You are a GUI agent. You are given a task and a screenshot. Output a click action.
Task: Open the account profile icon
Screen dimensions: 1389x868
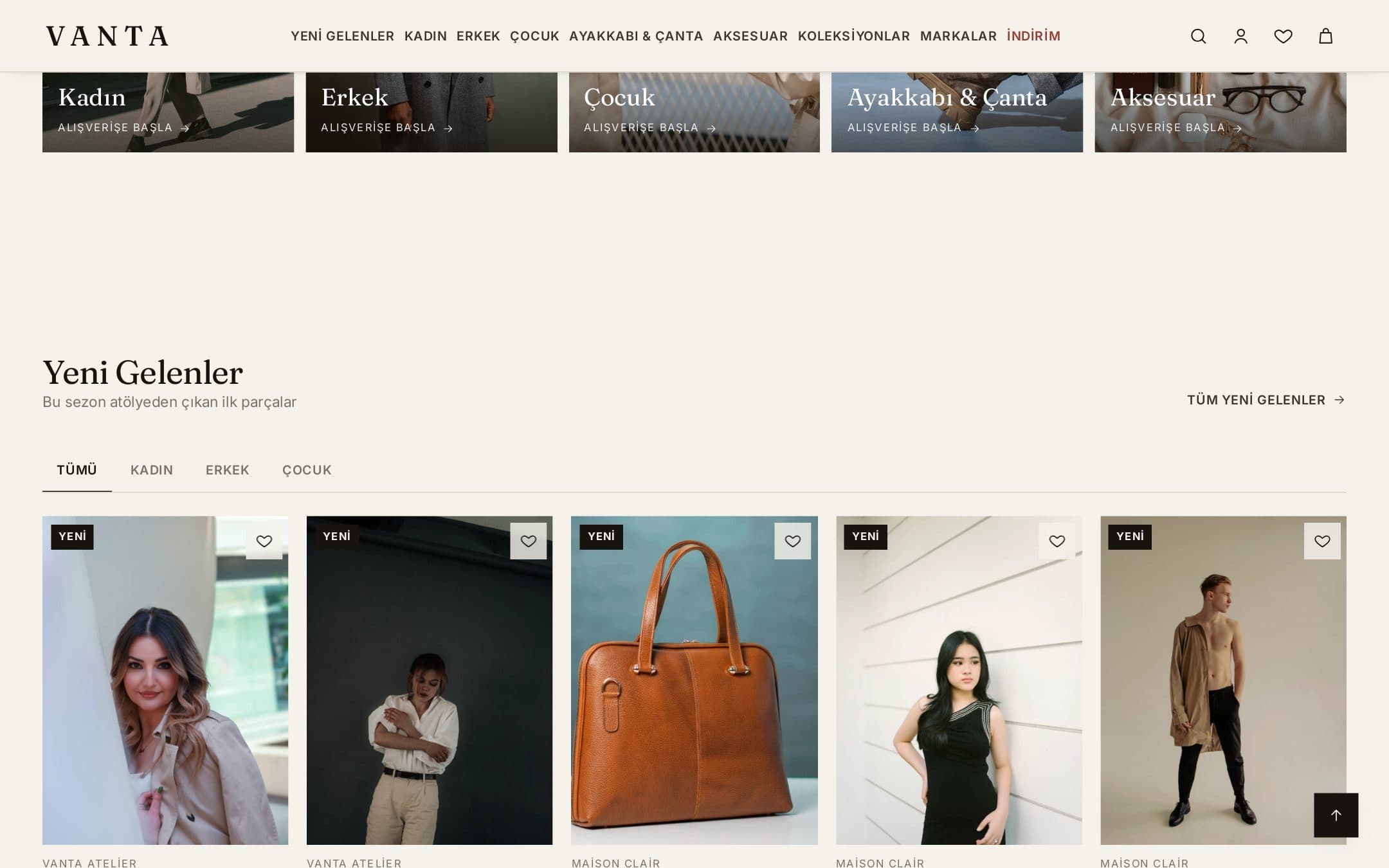[1240, 36]
